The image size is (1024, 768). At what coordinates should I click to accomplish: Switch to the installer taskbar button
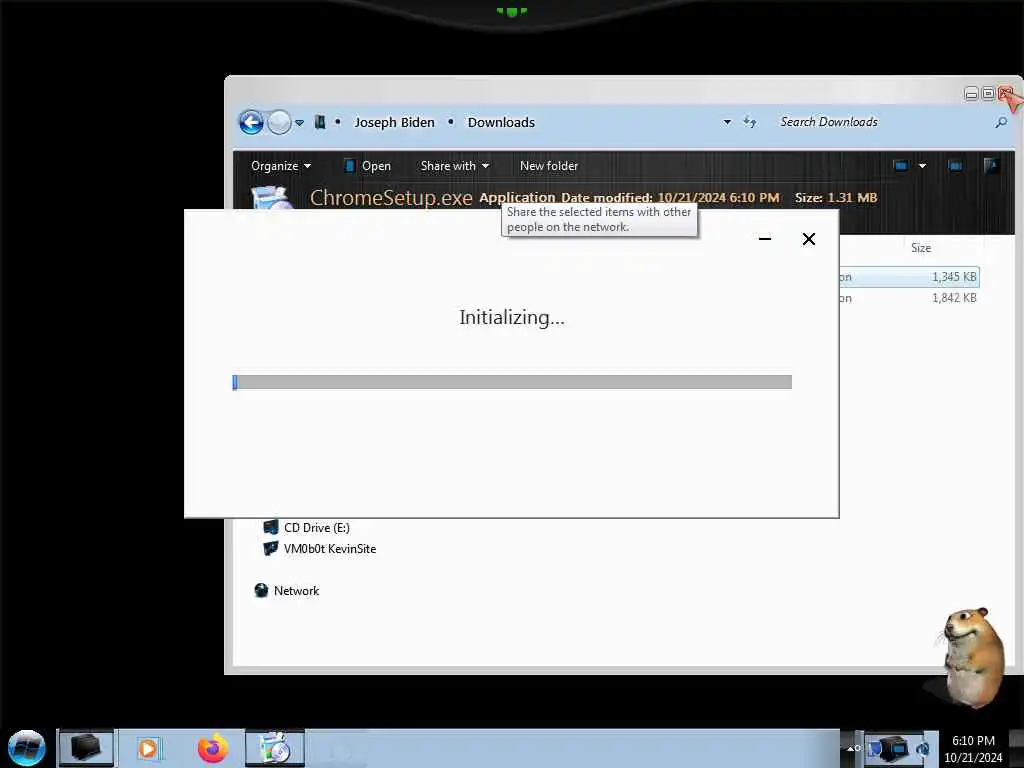(x=275, y=748)
